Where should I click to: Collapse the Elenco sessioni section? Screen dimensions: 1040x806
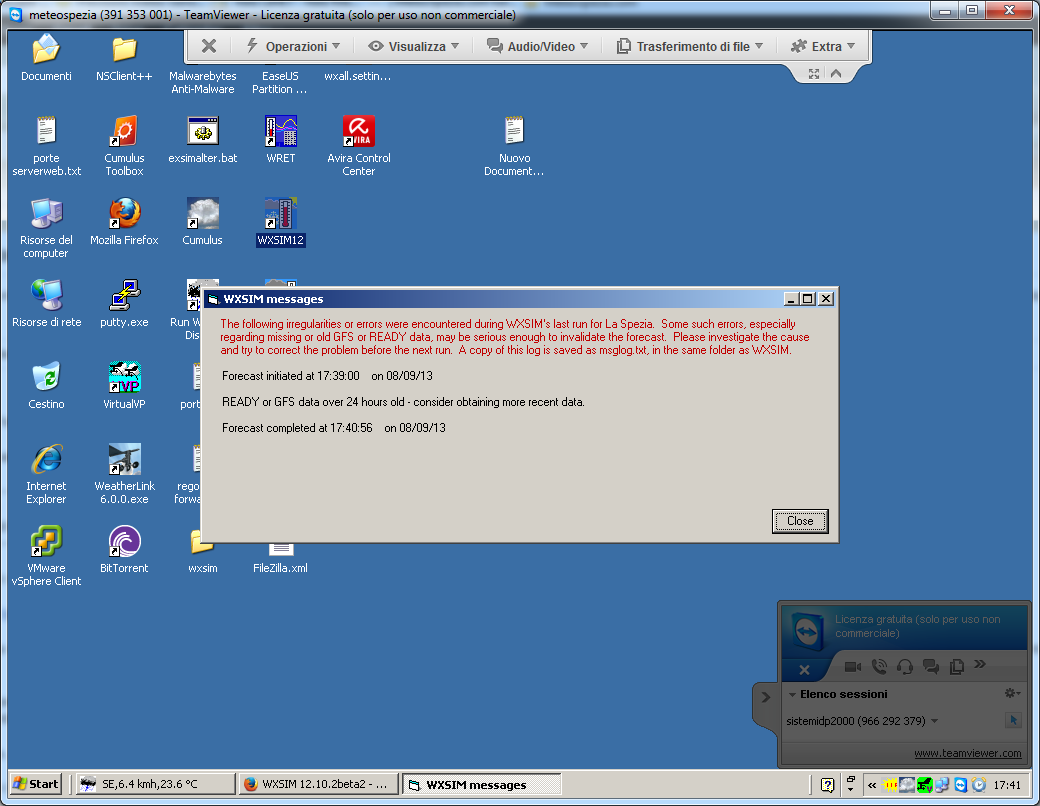tap(792, 695)
